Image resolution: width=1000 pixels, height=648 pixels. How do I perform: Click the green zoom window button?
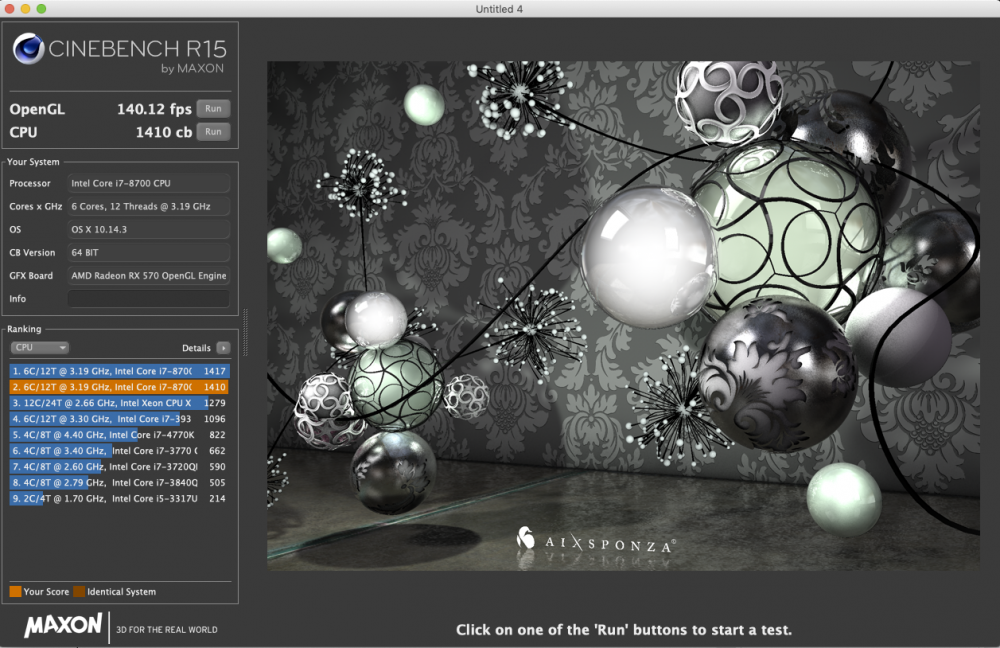(x=41, y=8)
